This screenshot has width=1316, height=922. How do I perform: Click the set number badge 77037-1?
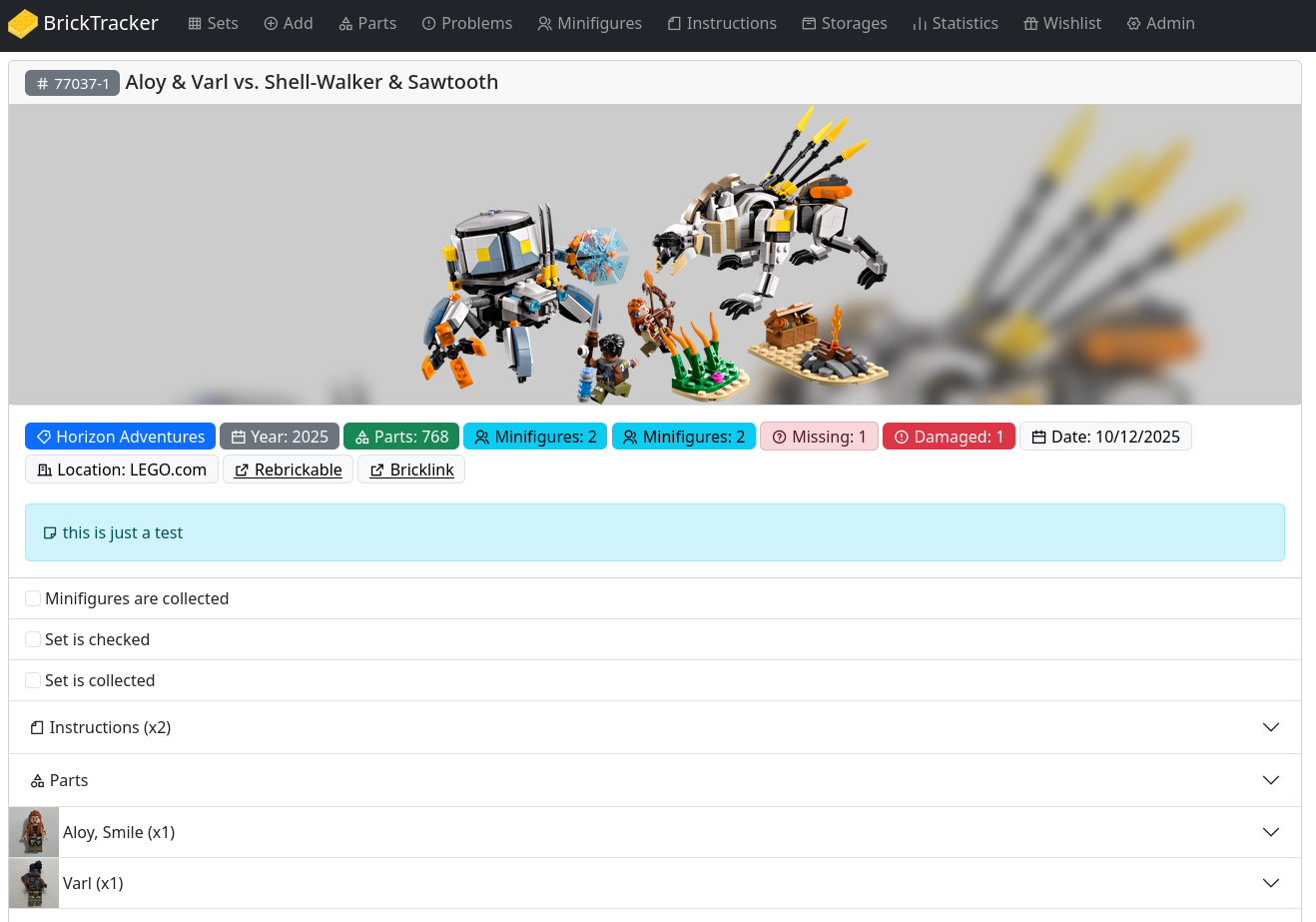click(73, 83)
